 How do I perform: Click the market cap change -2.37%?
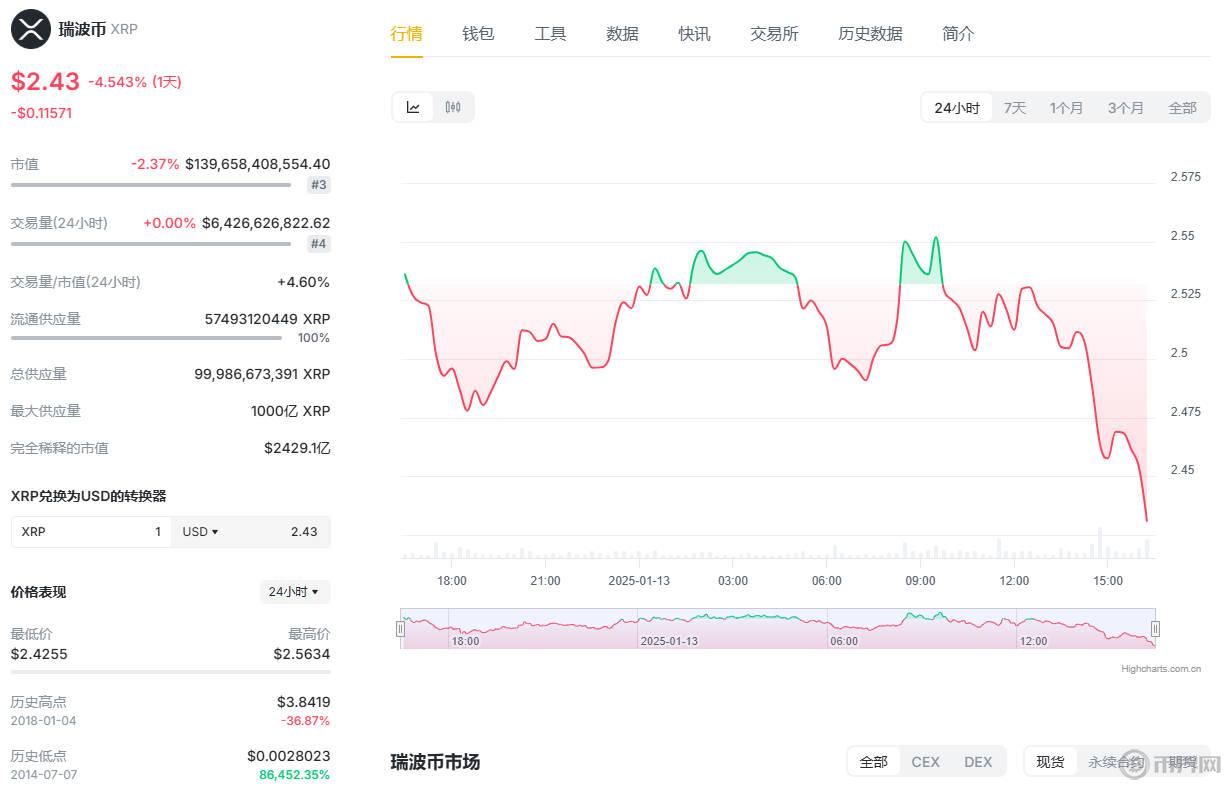click(155, 164)
